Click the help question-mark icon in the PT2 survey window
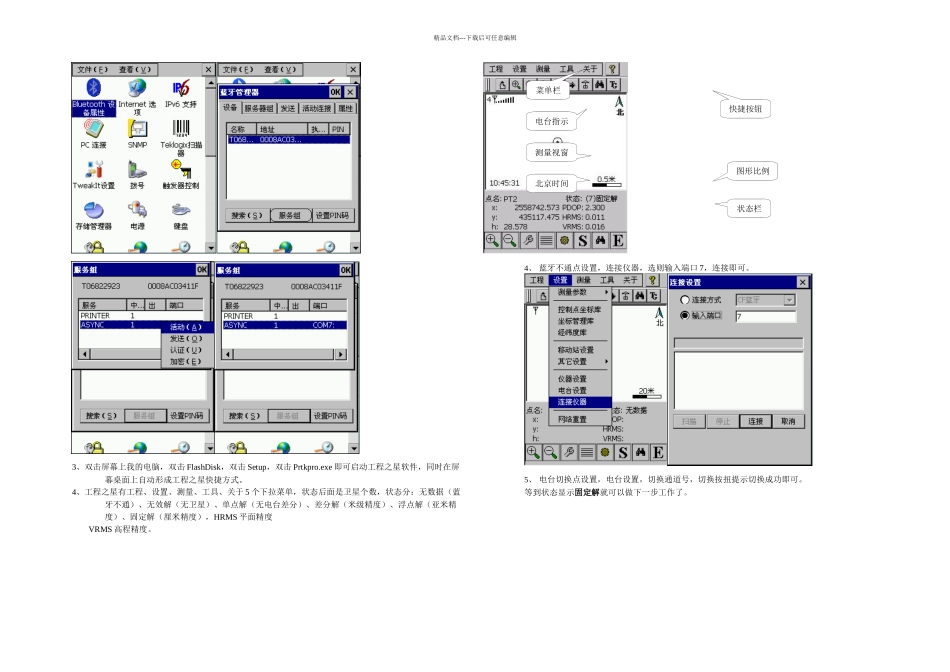The image size is (950, 672). (x=613, y=69)
